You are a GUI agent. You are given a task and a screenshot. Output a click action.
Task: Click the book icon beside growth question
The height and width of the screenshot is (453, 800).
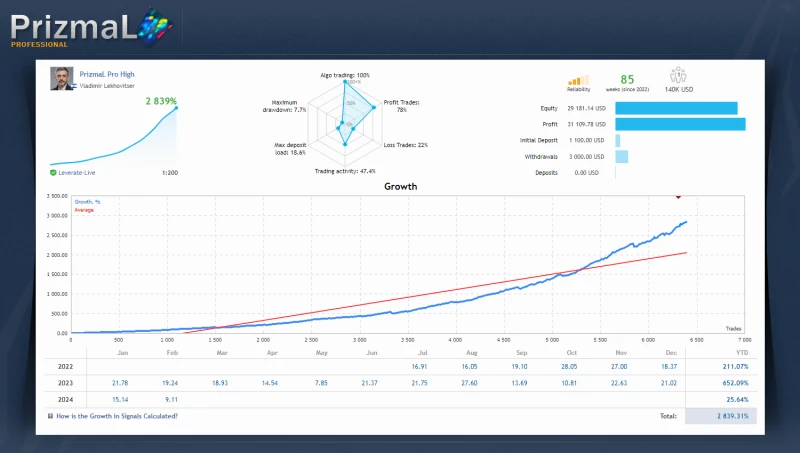(x=50, y=416)
